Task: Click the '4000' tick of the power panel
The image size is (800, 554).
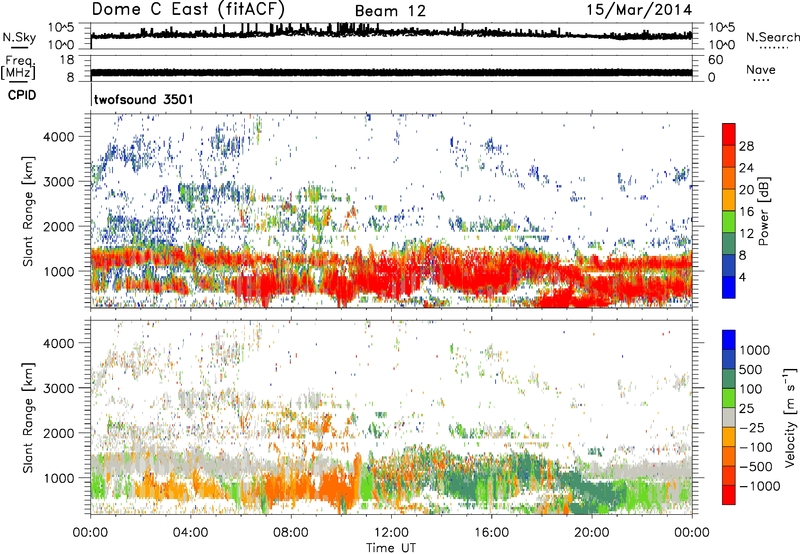Action: click(59, 137)
